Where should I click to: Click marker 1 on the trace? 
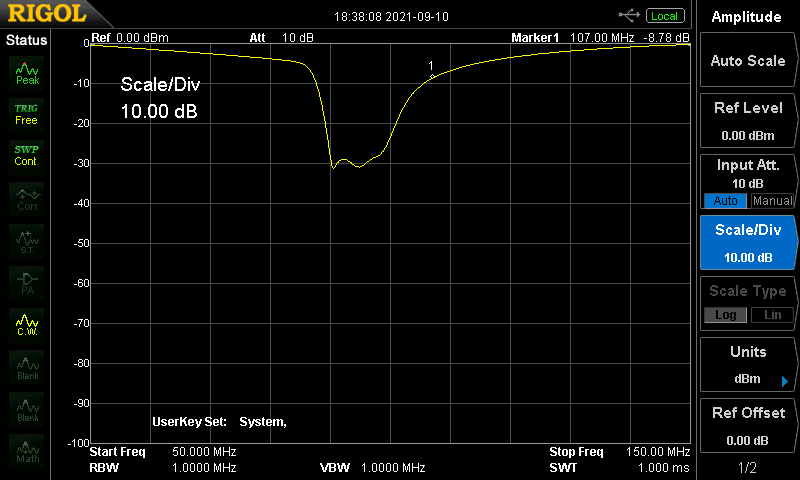432,76
